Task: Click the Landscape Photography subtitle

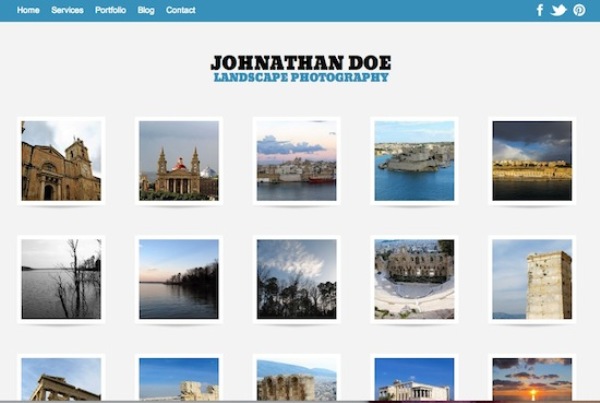Action: 300,77
